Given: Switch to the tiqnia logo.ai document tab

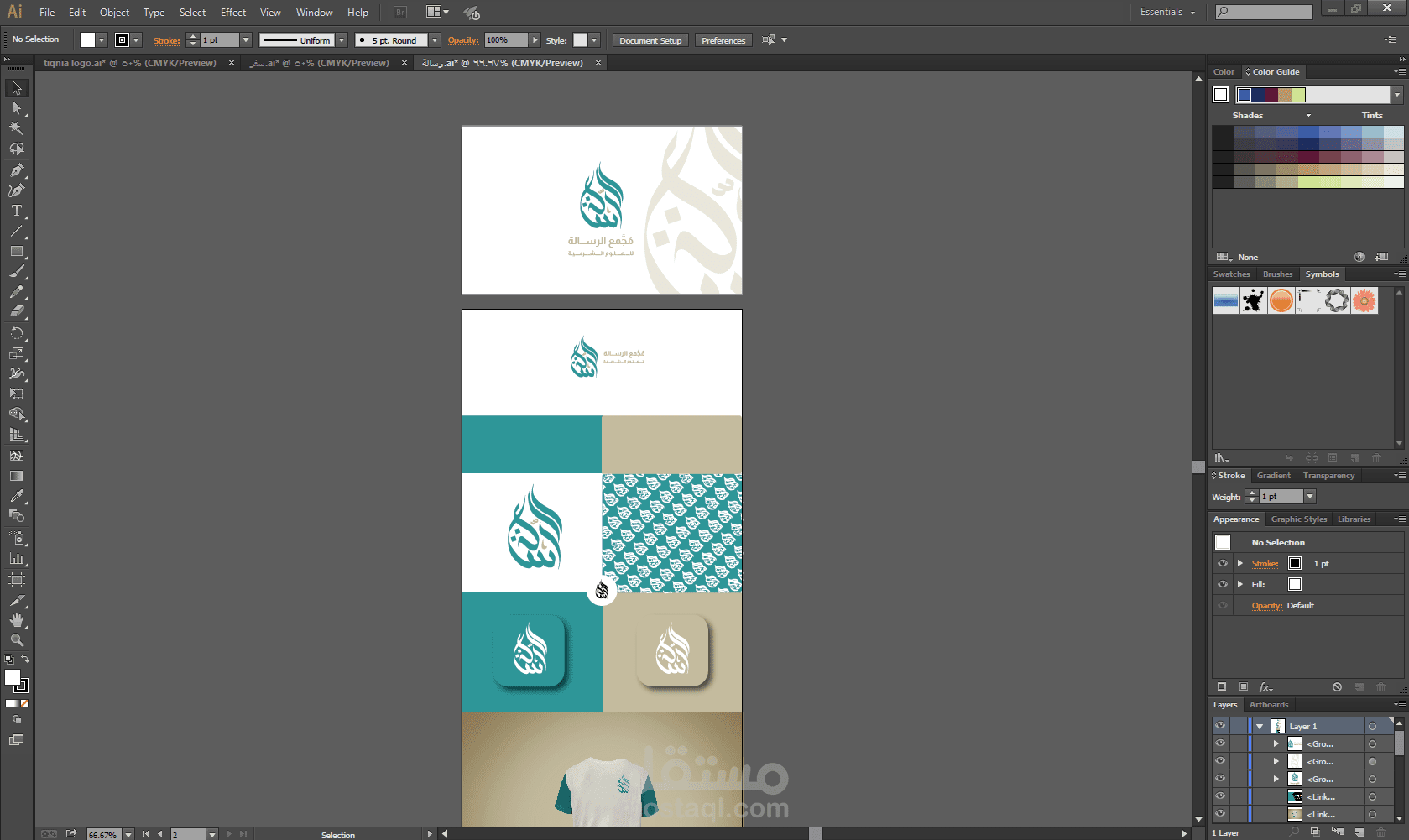Looking at the screenshot, I should point(130,63).
